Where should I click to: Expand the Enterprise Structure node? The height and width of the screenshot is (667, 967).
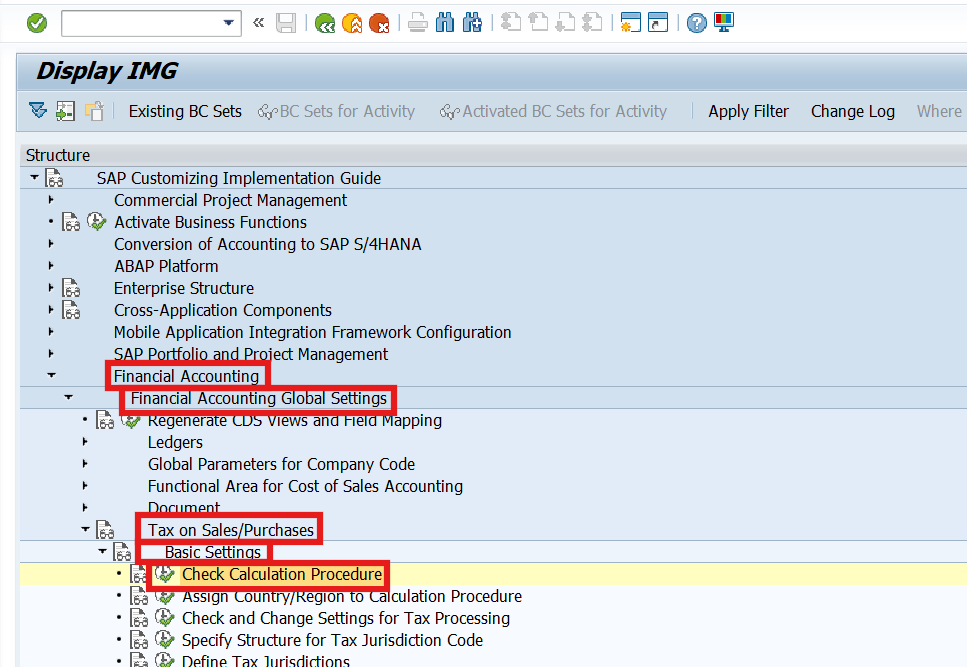[x=52, y=288]
